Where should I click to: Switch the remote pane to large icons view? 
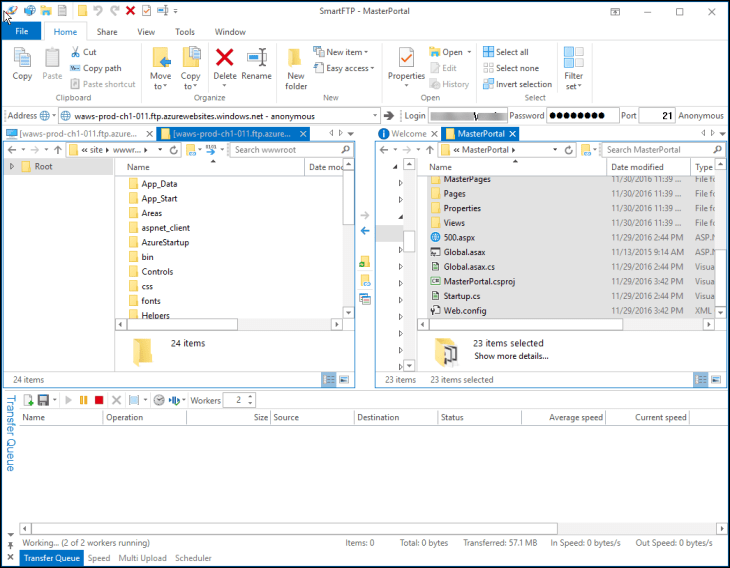coord(344,380)
